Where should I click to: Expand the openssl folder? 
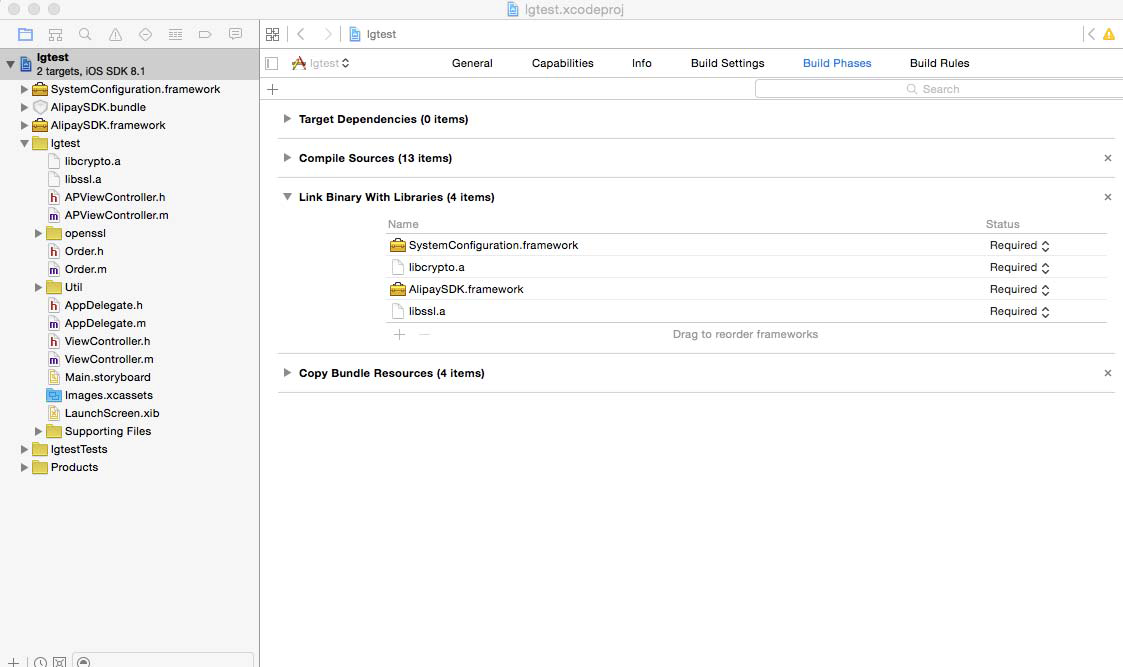tap(39, 233)
